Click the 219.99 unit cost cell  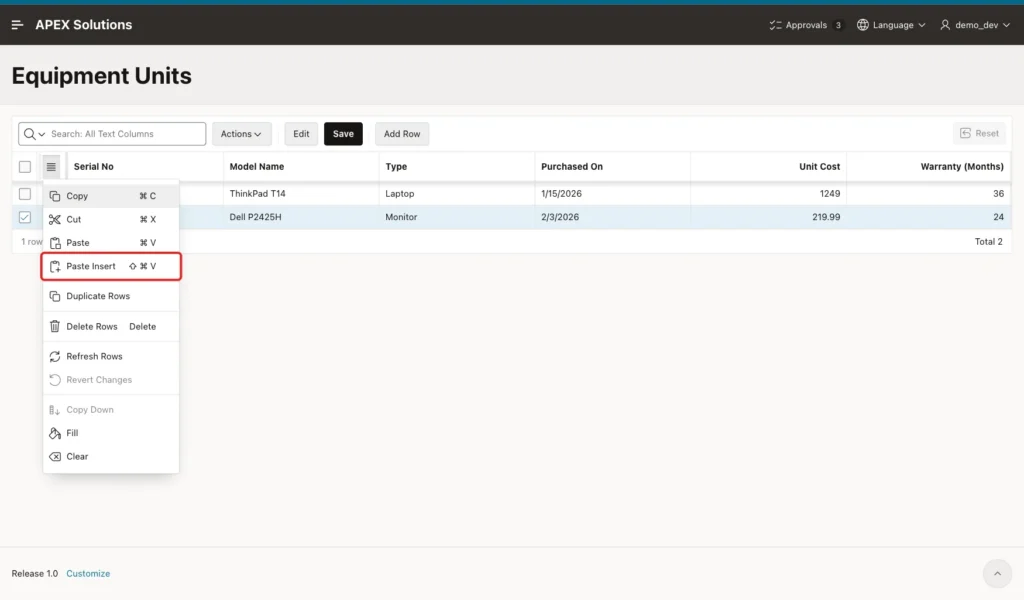click(769, 217)
